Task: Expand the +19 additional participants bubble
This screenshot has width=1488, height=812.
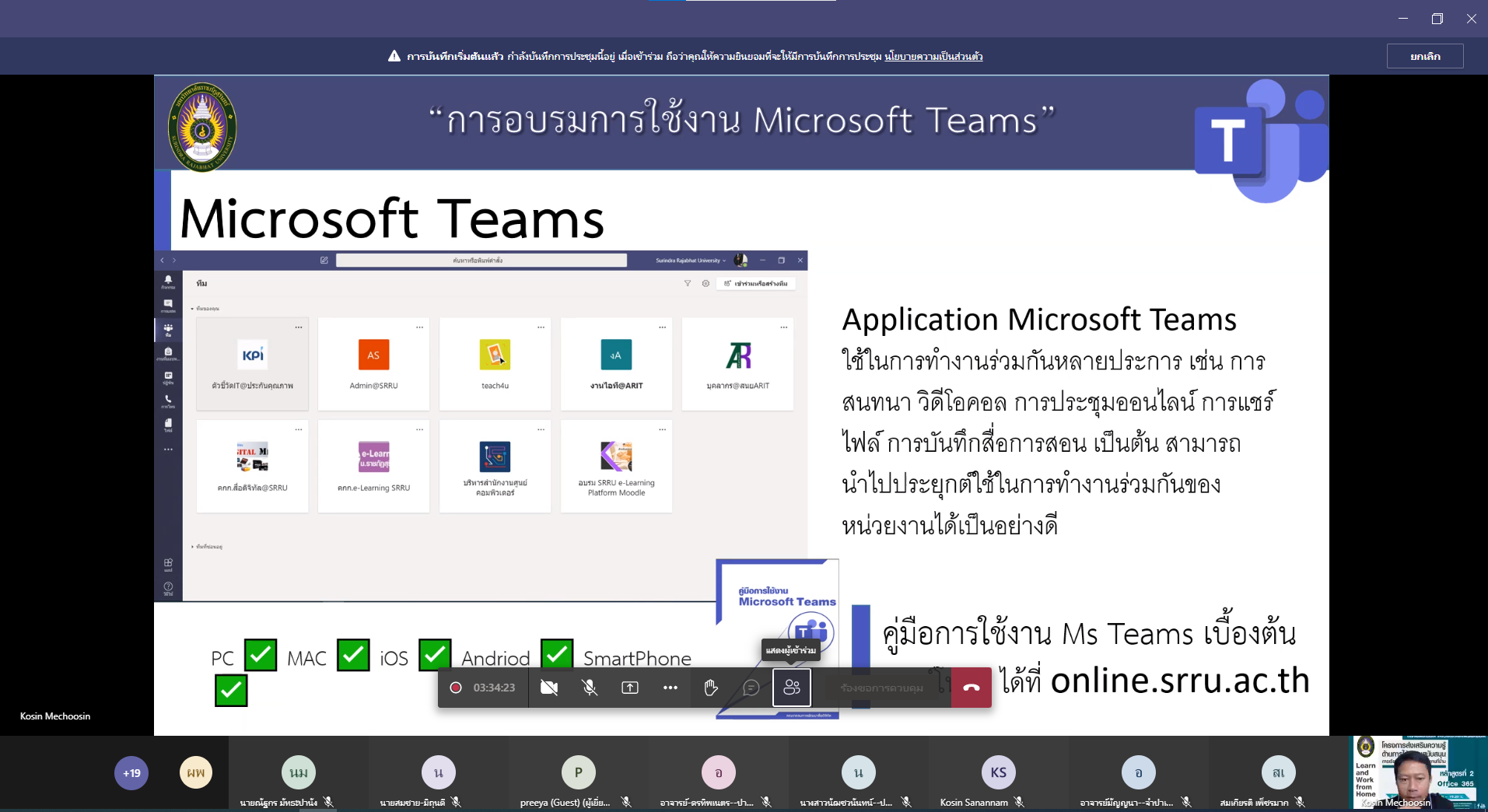Action: tap(131, 773)
